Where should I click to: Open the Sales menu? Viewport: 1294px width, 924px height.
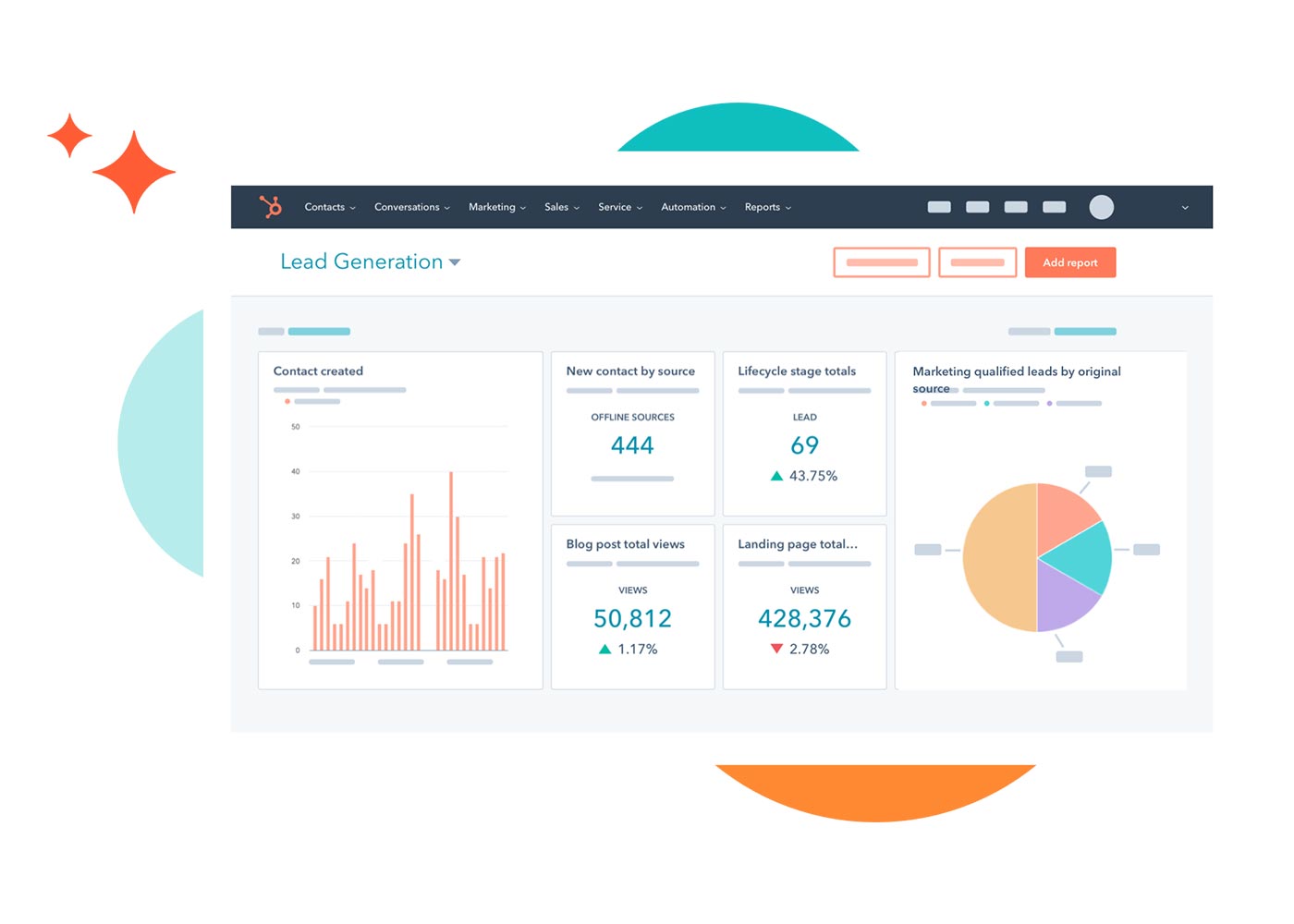pyautogui.click(x=562, y=207)
